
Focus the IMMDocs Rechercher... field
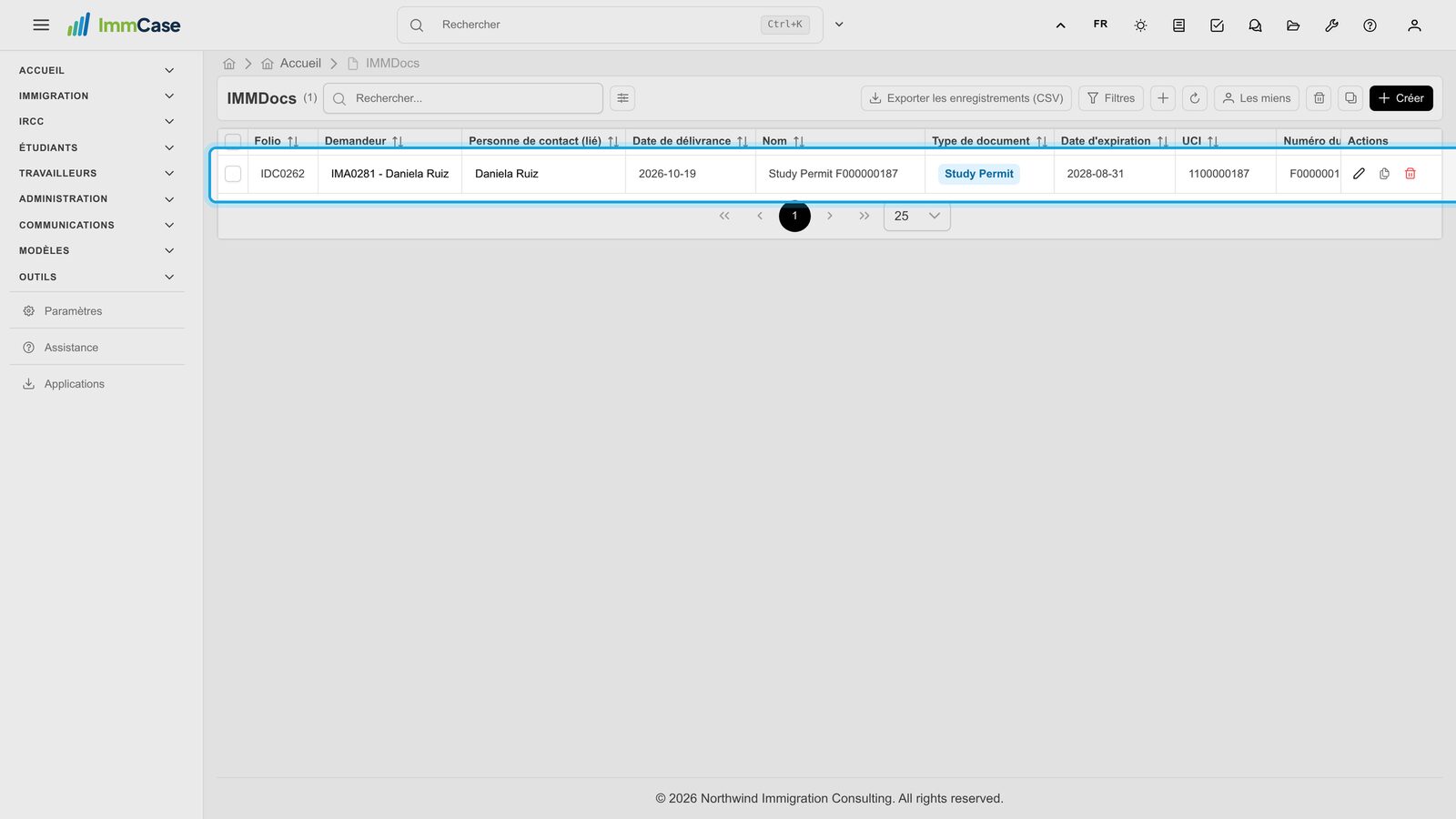463,98
